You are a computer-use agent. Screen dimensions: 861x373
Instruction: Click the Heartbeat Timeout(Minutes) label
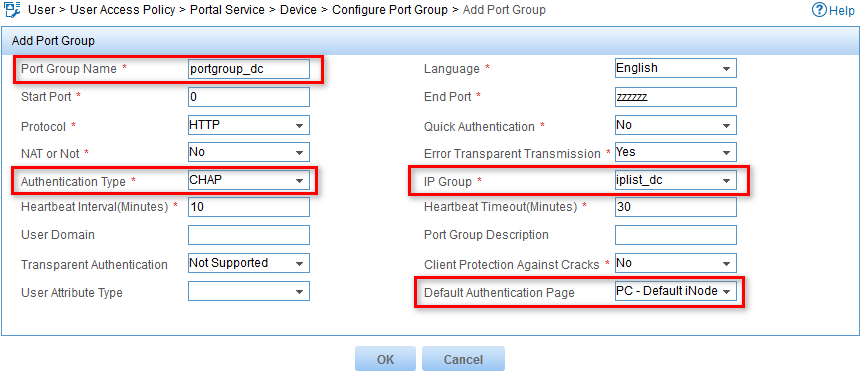(500, 208)
